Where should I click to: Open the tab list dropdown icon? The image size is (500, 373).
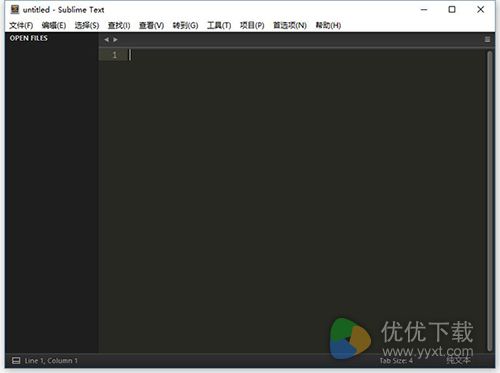[x=487, y=40]
